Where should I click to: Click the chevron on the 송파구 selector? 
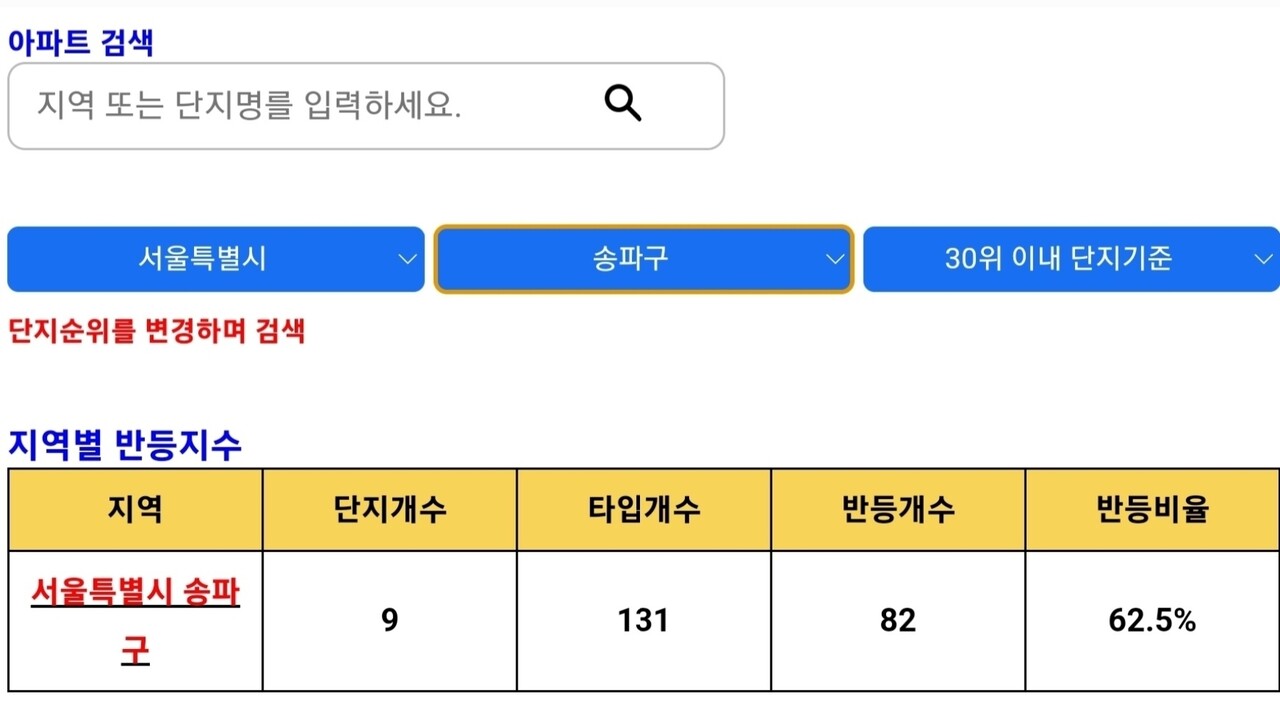[835, 259]
